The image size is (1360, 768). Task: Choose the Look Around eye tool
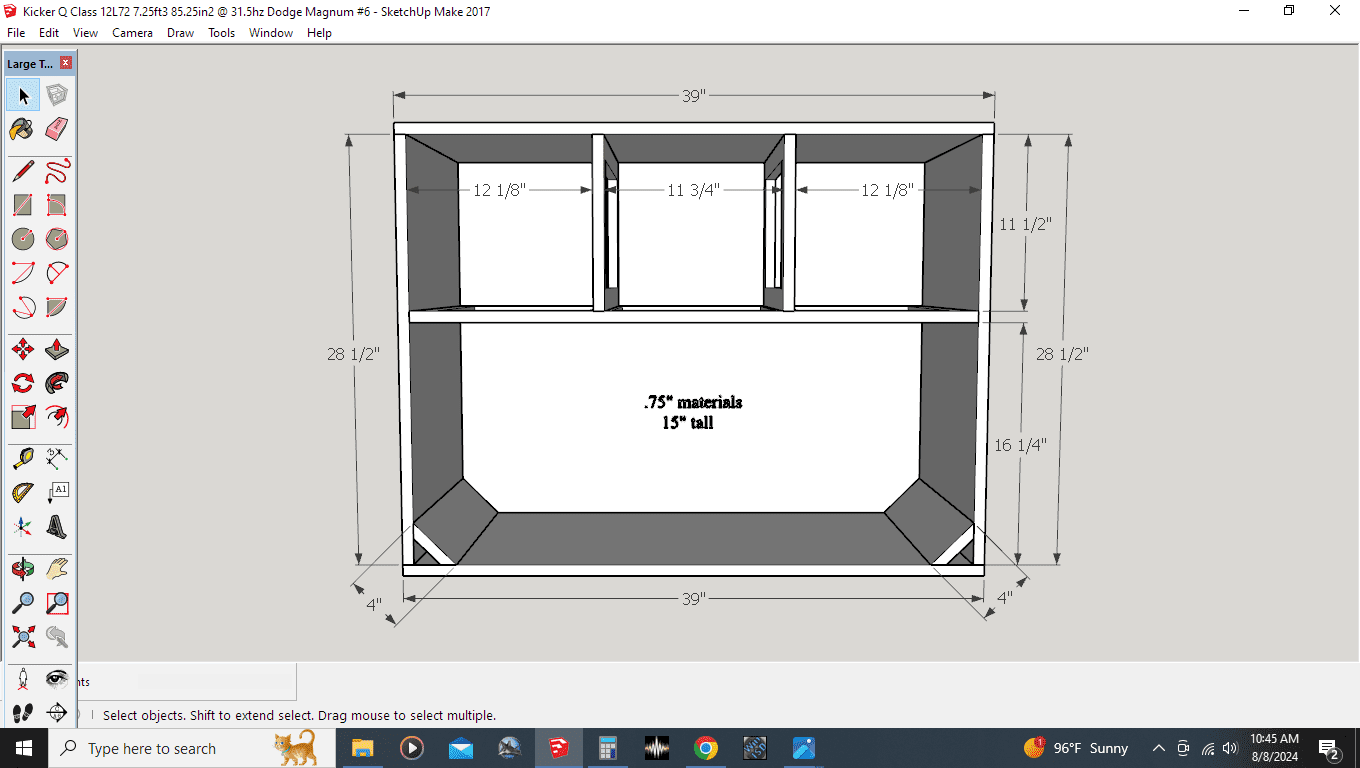pos(57,679)
